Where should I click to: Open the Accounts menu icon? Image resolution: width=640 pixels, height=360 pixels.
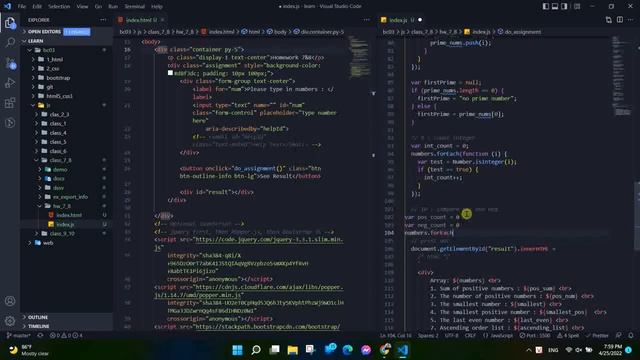click(x=10, y=301)
